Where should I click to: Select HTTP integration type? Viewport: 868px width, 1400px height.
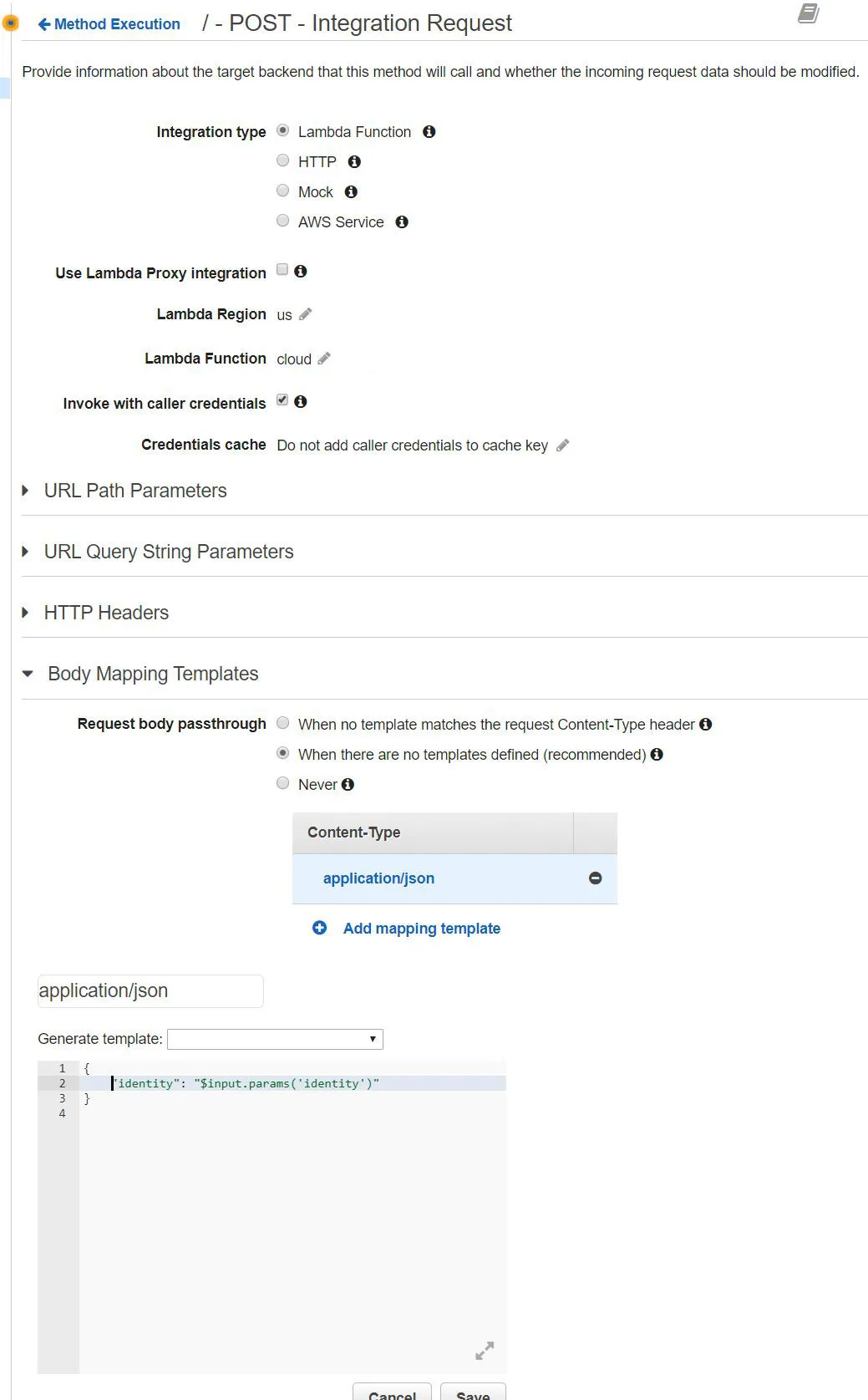[x=283, y=161]
